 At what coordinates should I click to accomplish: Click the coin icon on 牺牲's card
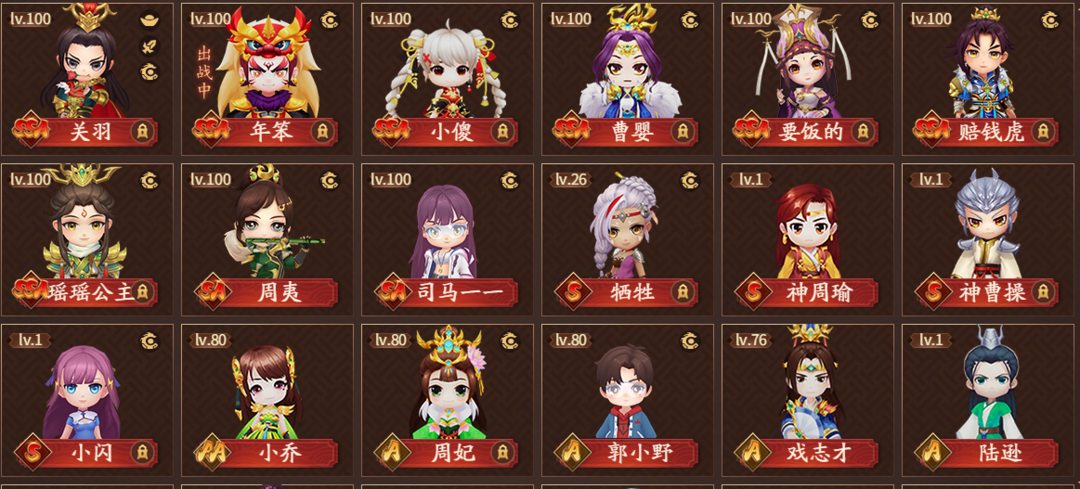tap(689, 180)
